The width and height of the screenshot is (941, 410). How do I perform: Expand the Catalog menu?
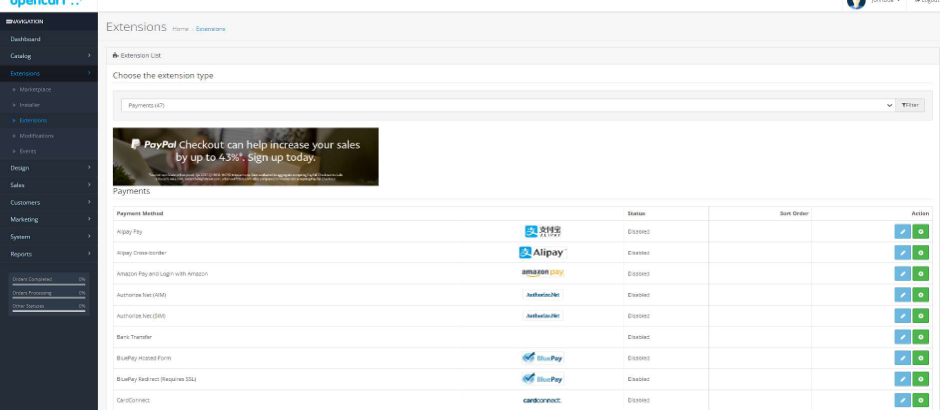point(49,56)
